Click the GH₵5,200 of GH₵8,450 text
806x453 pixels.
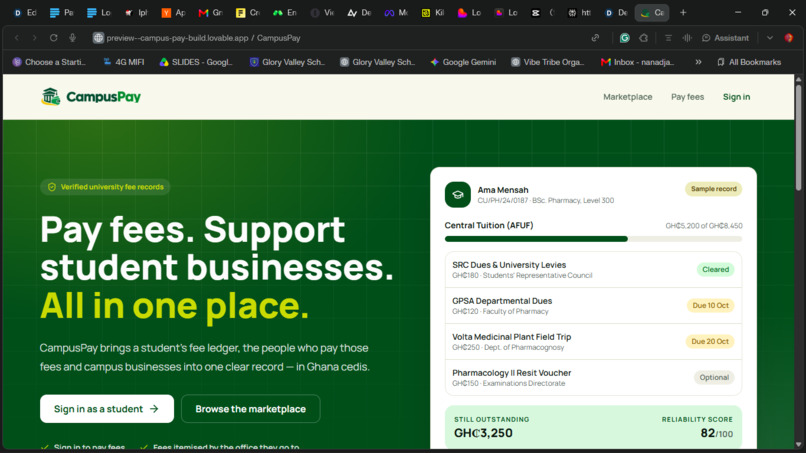coord(704,226)
